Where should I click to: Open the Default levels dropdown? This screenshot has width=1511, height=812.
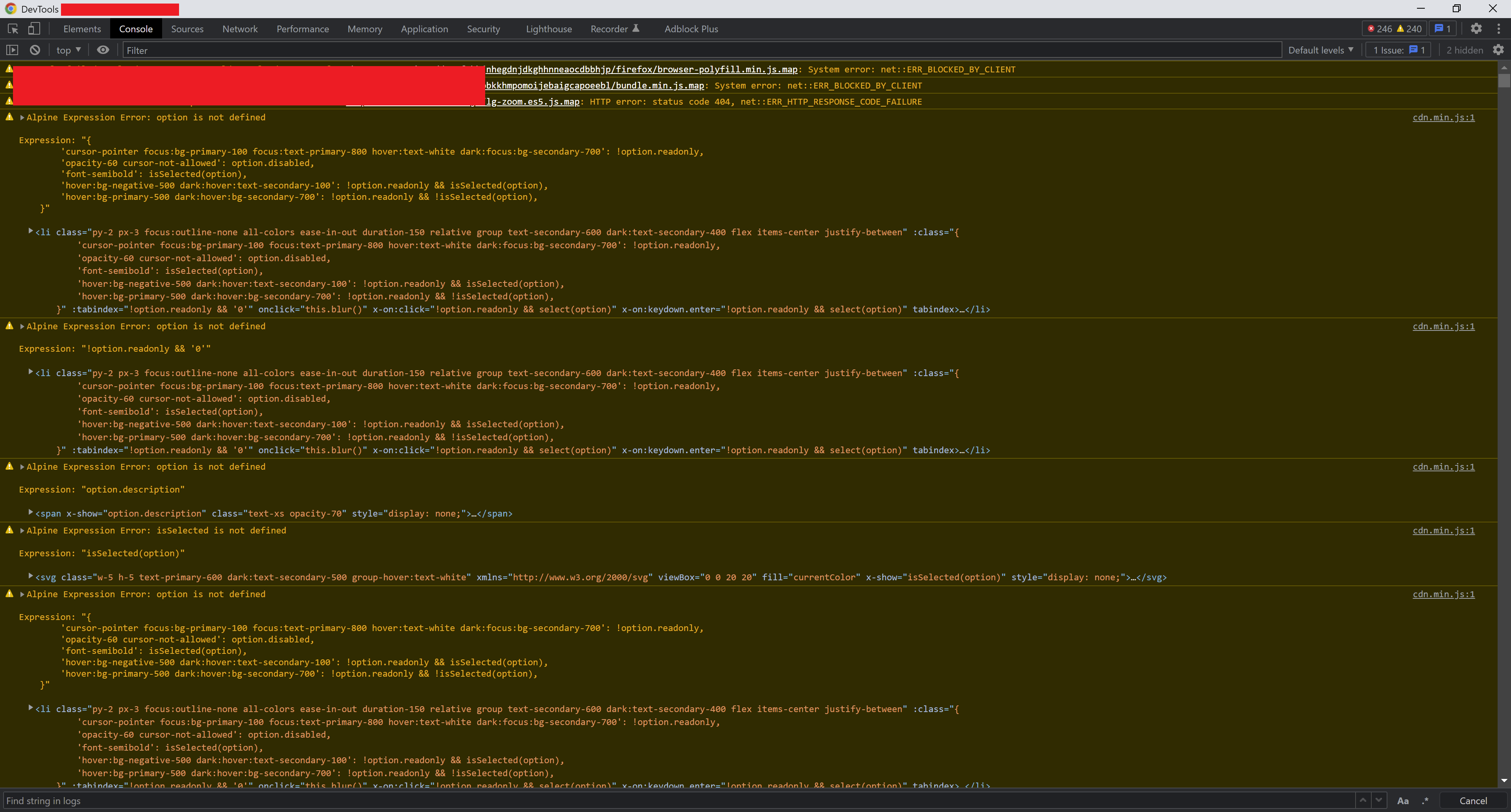[1321, 50]
